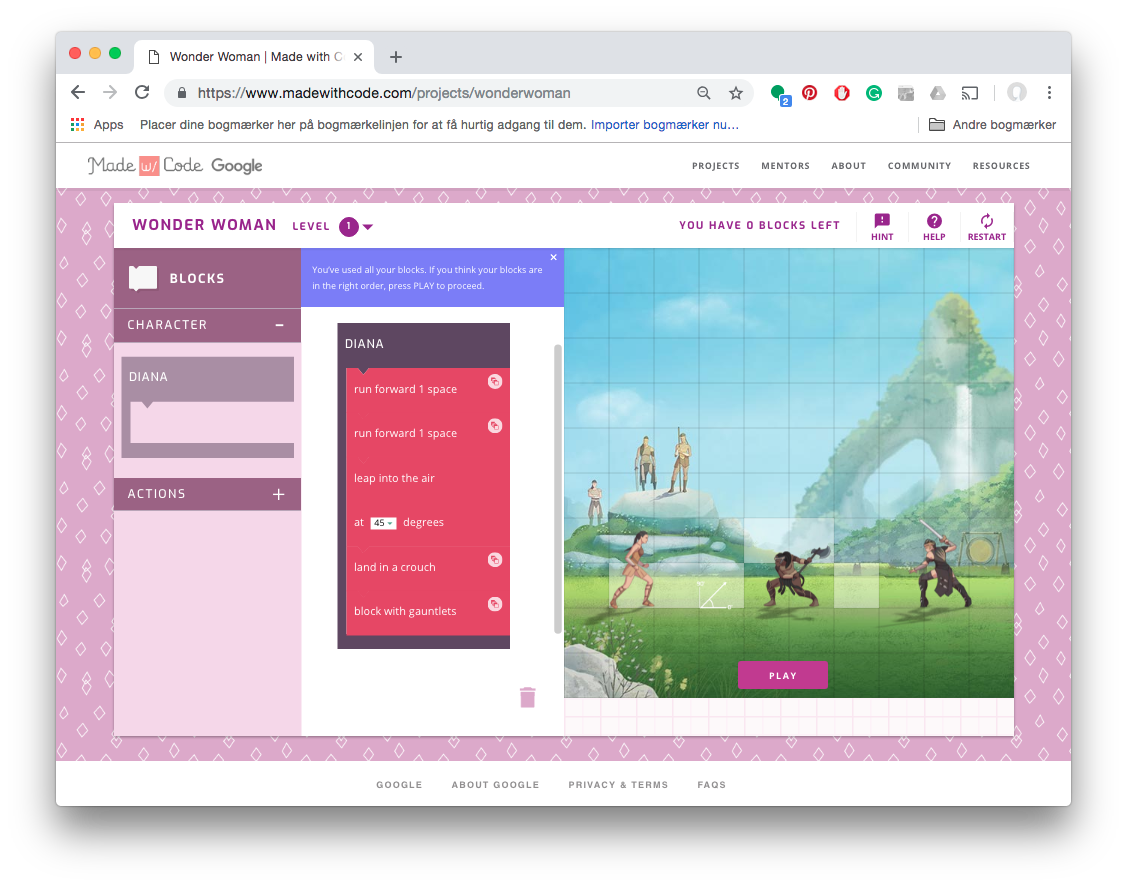
Task: Click the WONDER WOMAN project title
Action: 204,225
